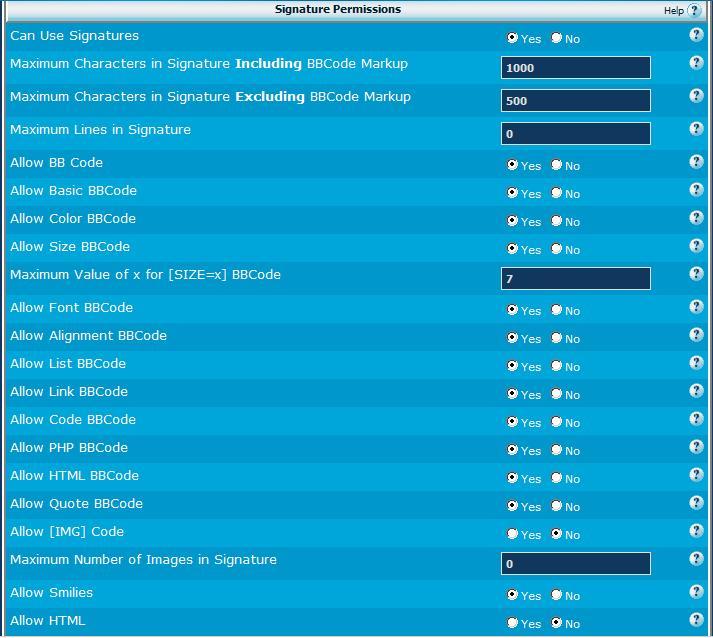Disable Allow Color BBCode with No
713x638 pixels.
pyautogui.click(x=557, y=221)
